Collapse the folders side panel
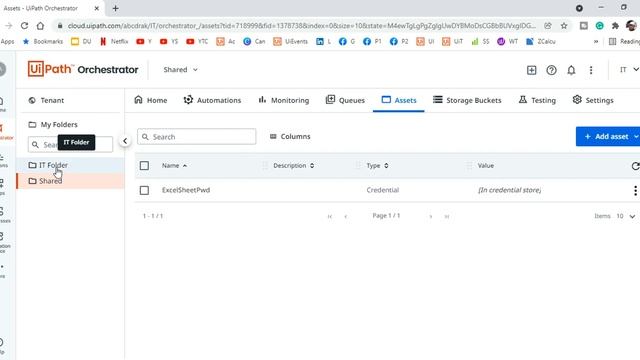This screenshot has width=640, height=360. pos(125,141)
